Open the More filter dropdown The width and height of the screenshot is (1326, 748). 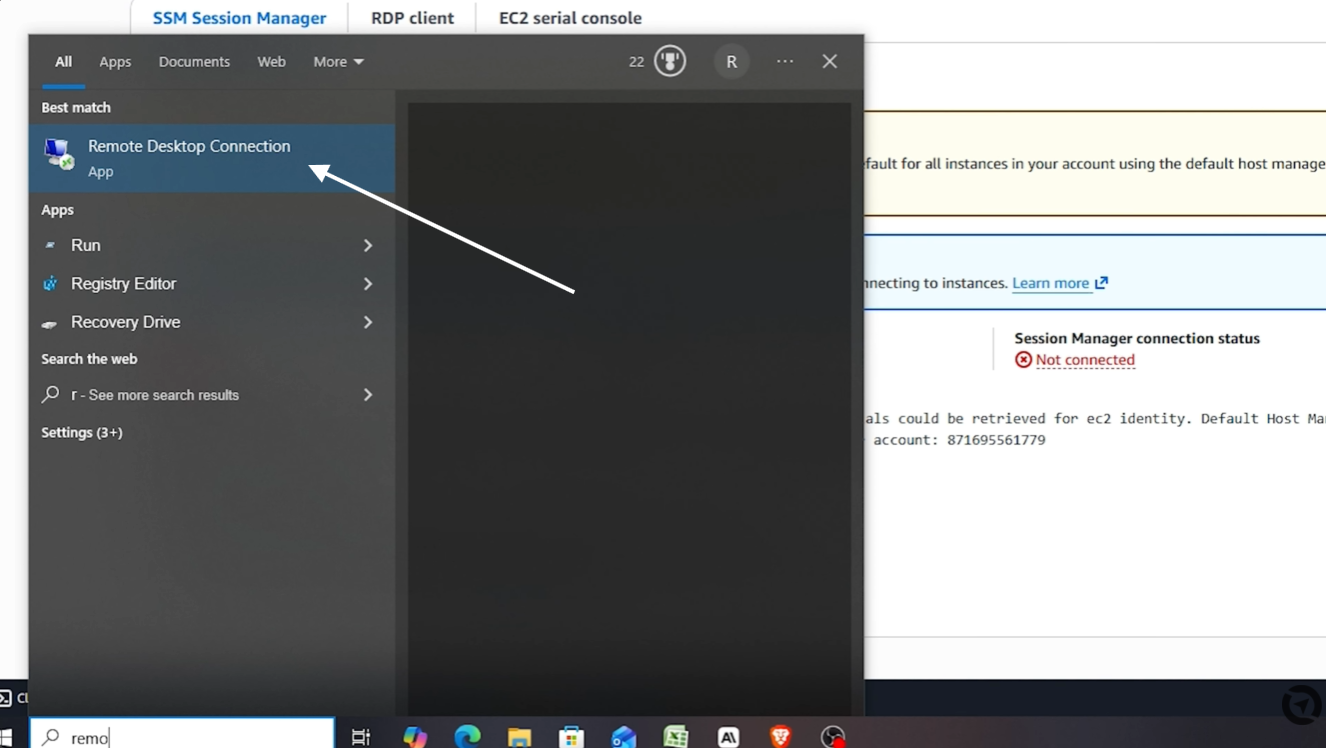click(338, 62)
